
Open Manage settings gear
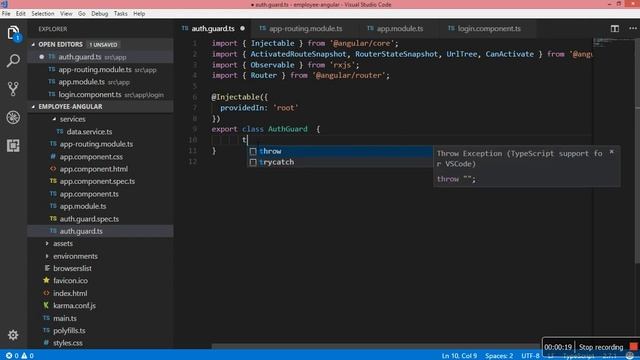[x=13, y=335]
